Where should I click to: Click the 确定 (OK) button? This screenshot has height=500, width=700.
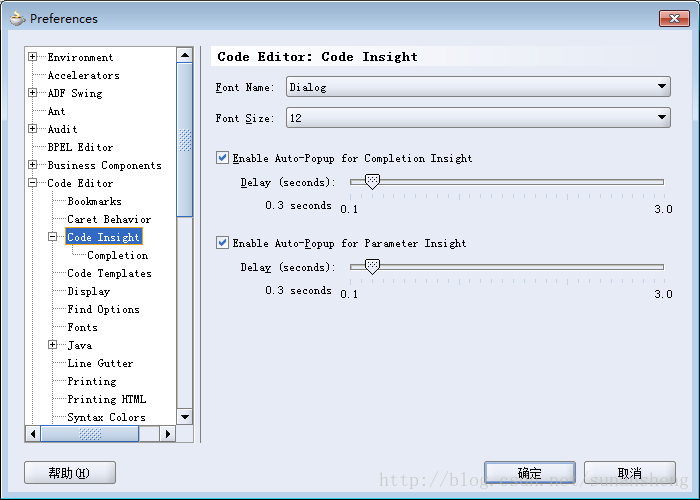pos(529,473)
